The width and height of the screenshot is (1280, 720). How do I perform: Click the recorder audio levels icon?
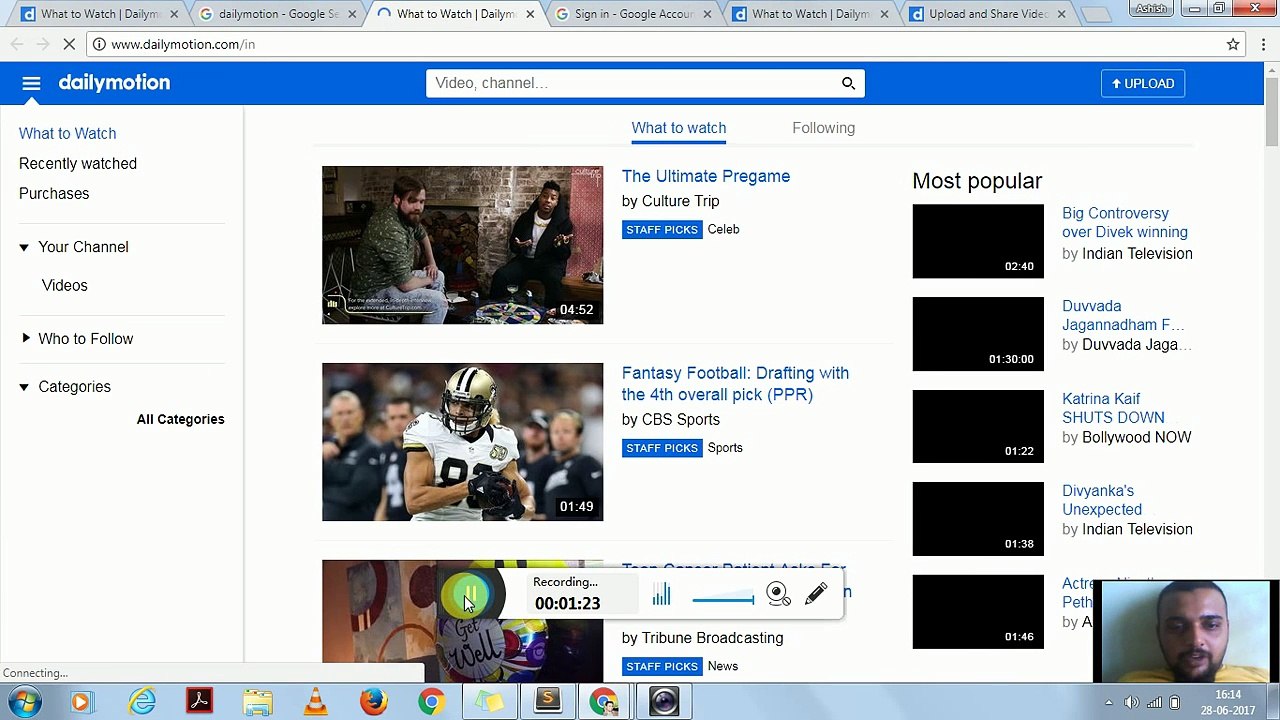661,596
